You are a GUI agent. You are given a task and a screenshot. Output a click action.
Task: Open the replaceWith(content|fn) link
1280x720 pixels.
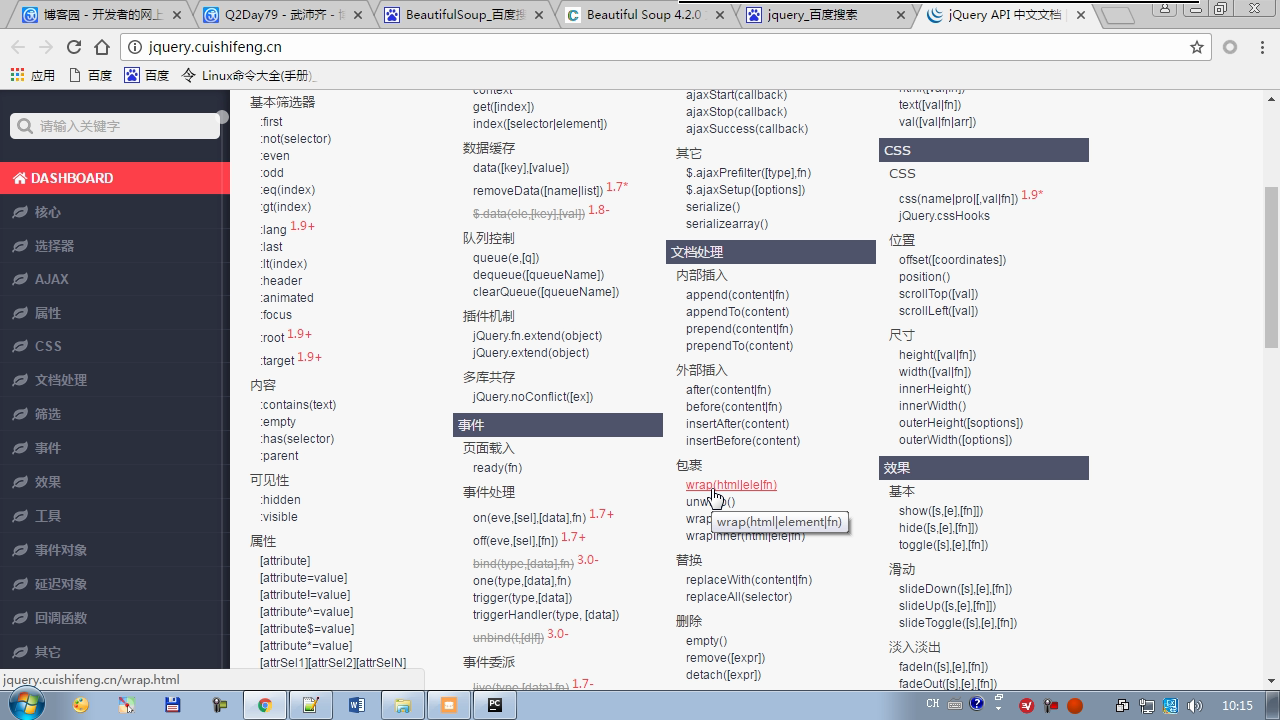tap(748, 580)
